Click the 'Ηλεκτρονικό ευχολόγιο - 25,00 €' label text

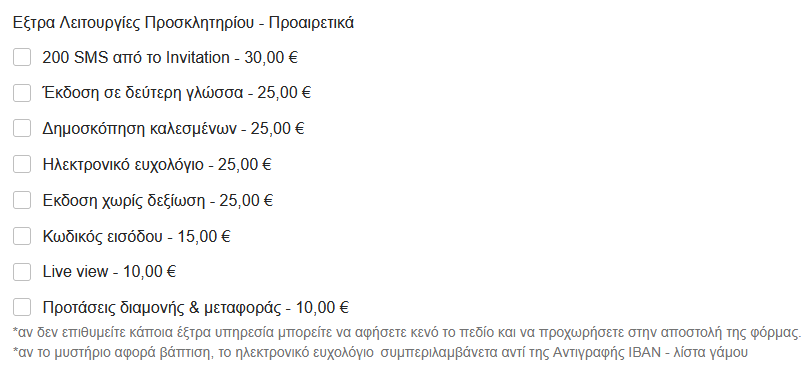tap(157, 164)
